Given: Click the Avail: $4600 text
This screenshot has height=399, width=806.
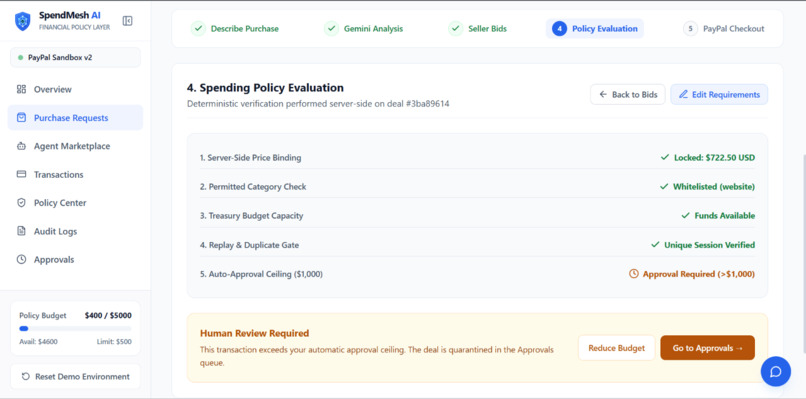Looking at the screenshot, I should point(39,341).
